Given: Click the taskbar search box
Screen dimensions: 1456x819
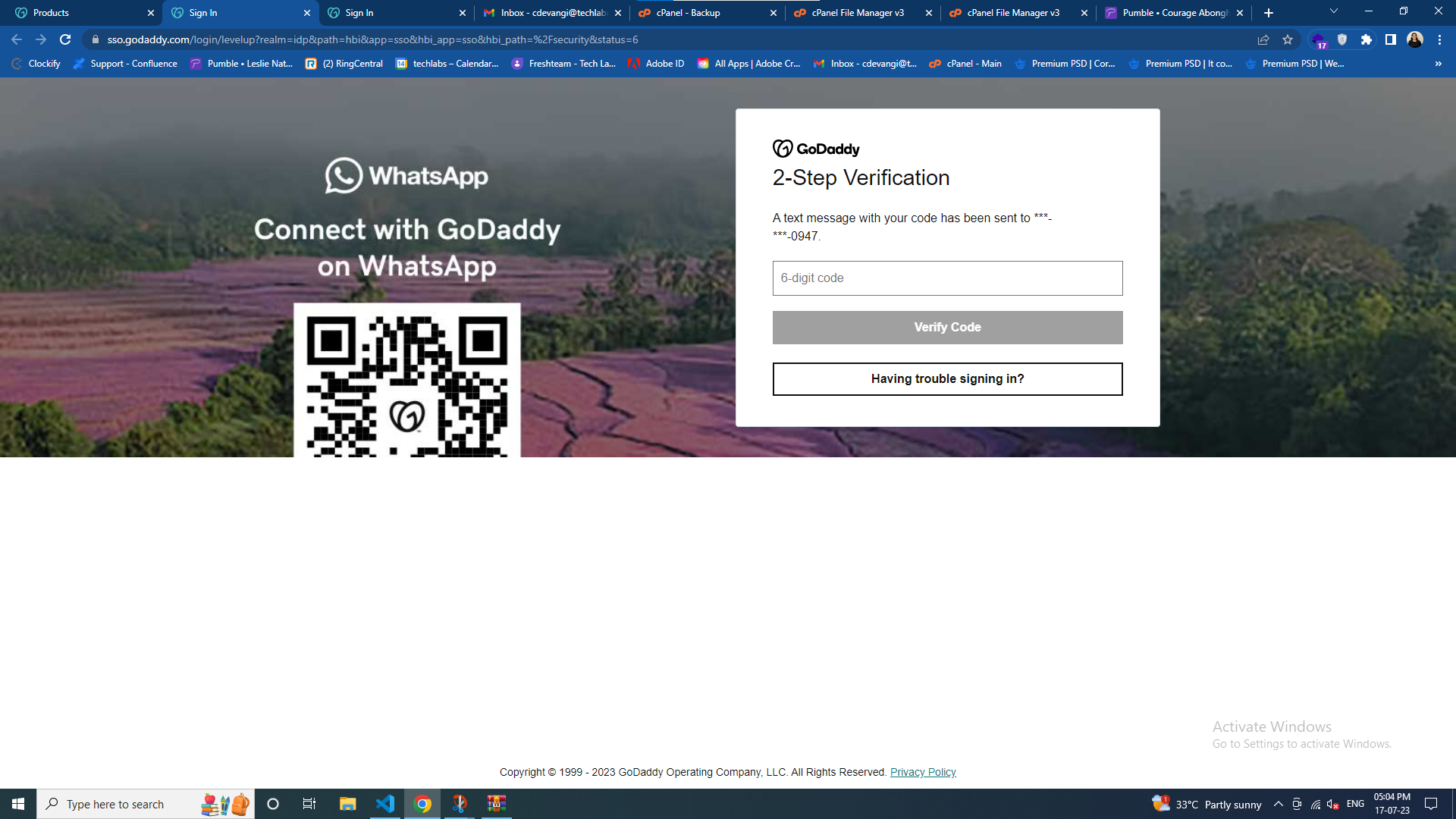Looking at the screenshot, I should coord(146,804).
